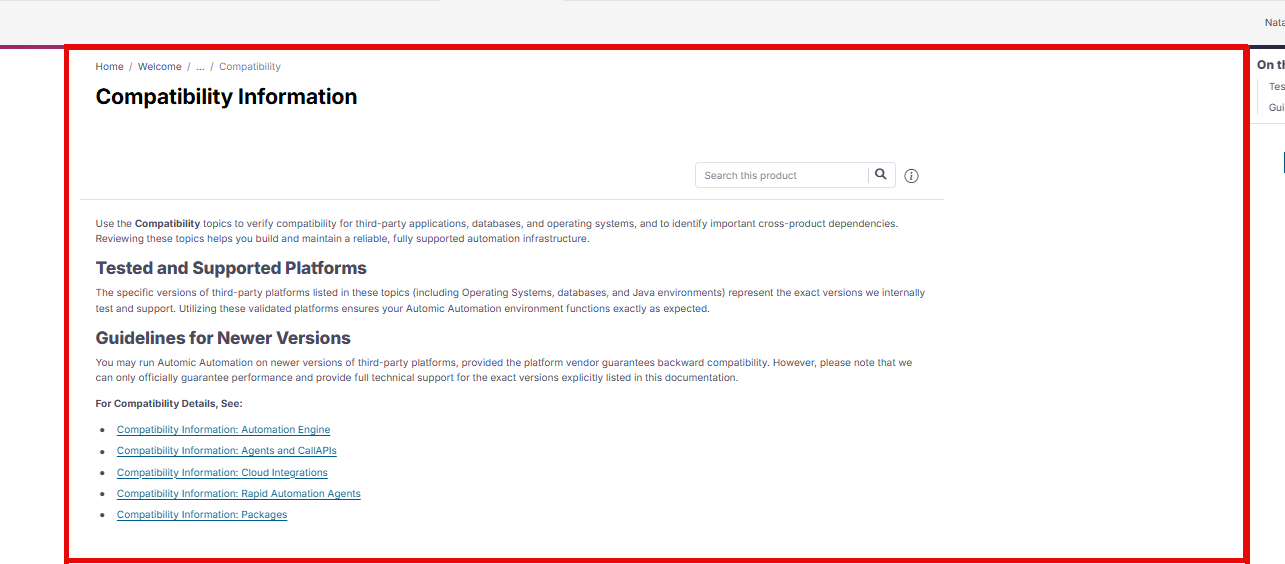Focus the Search this product field
1285x564 pixels.
[x=782, y=175]
